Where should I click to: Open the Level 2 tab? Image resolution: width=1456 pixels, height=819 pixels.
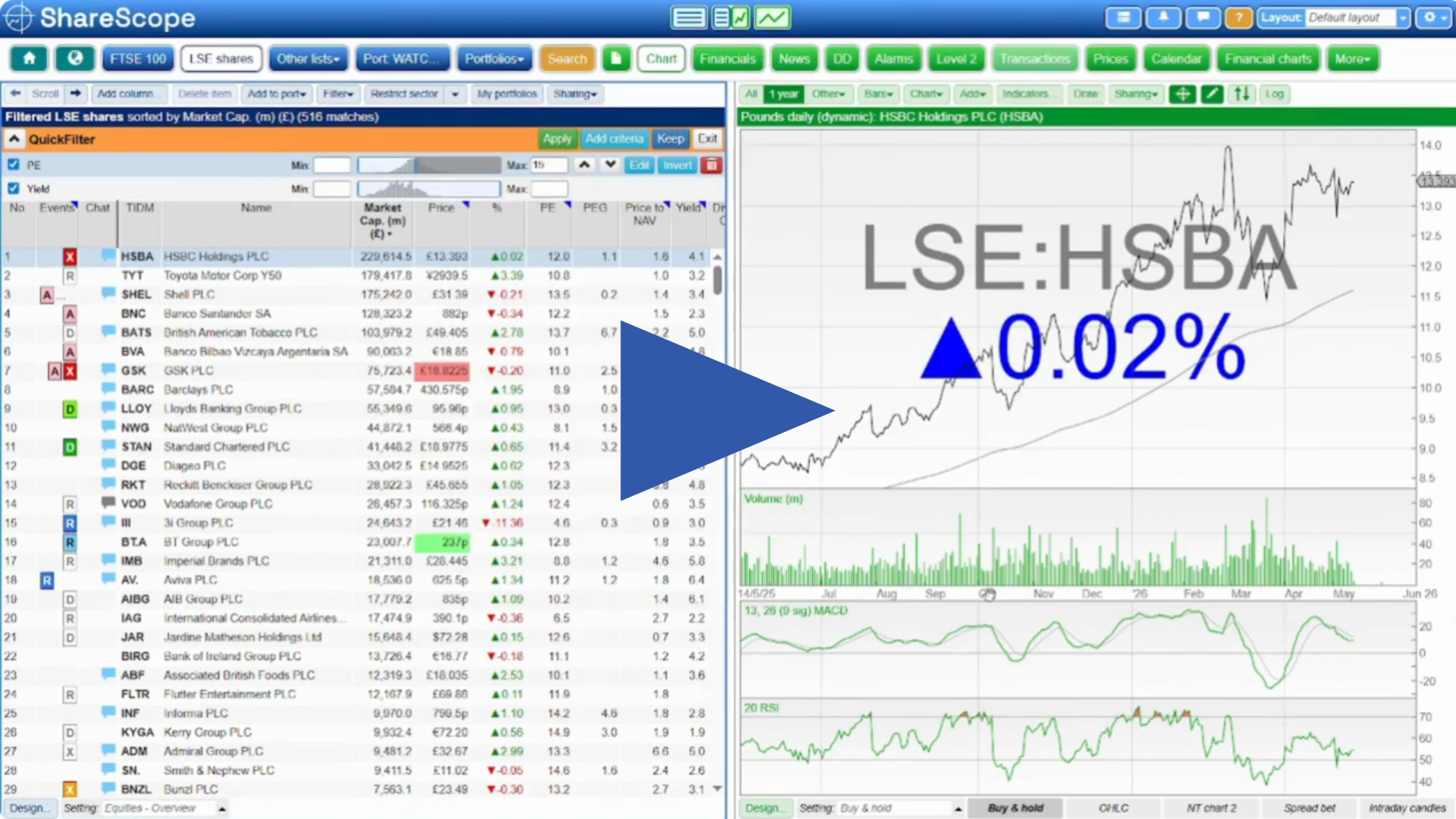[x=956, y=58]
